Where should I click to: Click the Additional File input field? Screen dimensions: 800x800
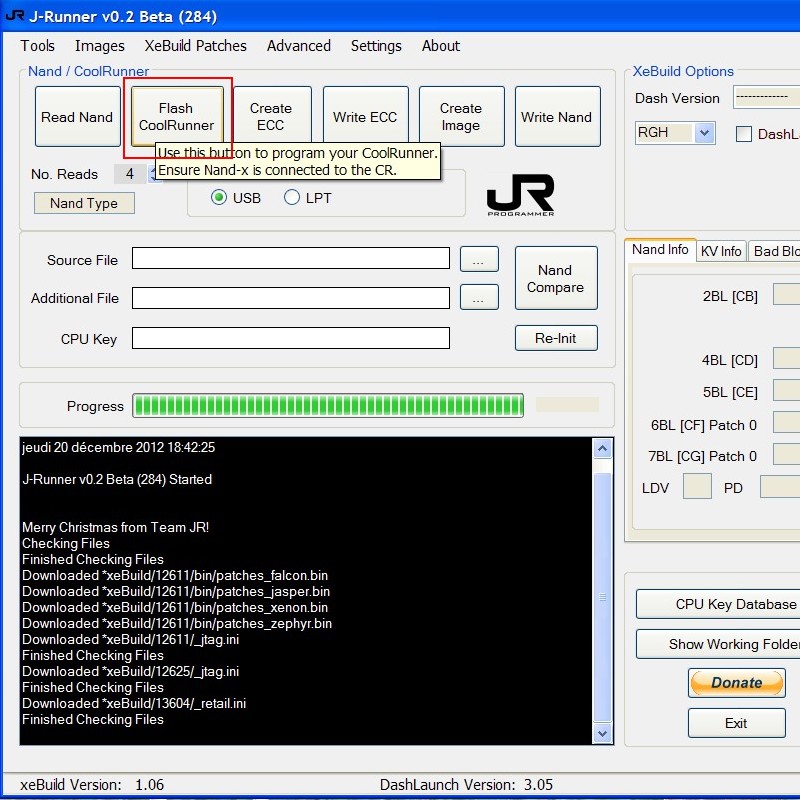[x=291, y=298]
